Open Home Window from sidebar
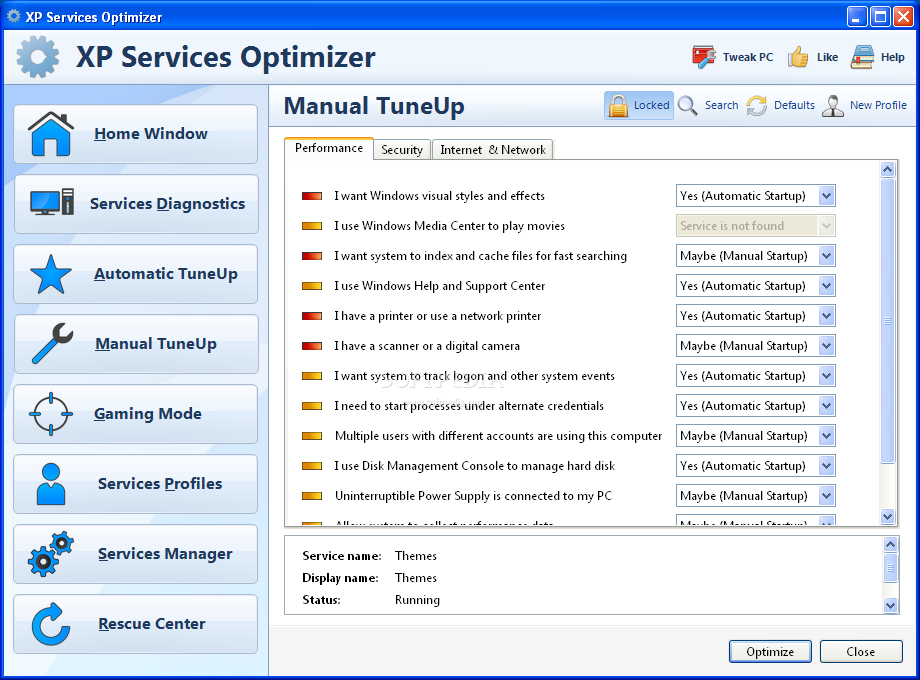 click(x=136, y=134)
